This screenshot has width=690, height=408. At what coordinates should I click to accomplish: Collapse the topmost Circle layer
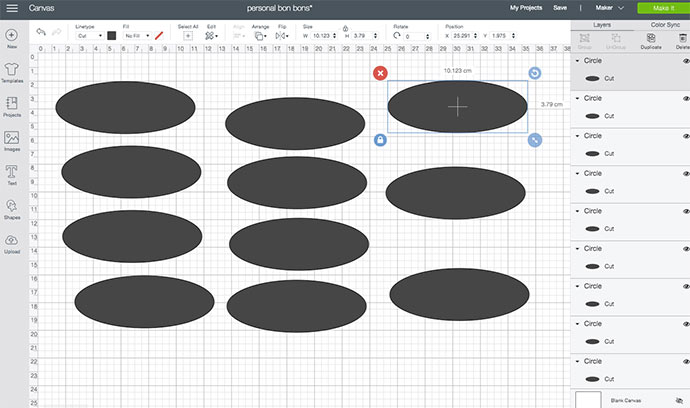click(x=577, y=61)
